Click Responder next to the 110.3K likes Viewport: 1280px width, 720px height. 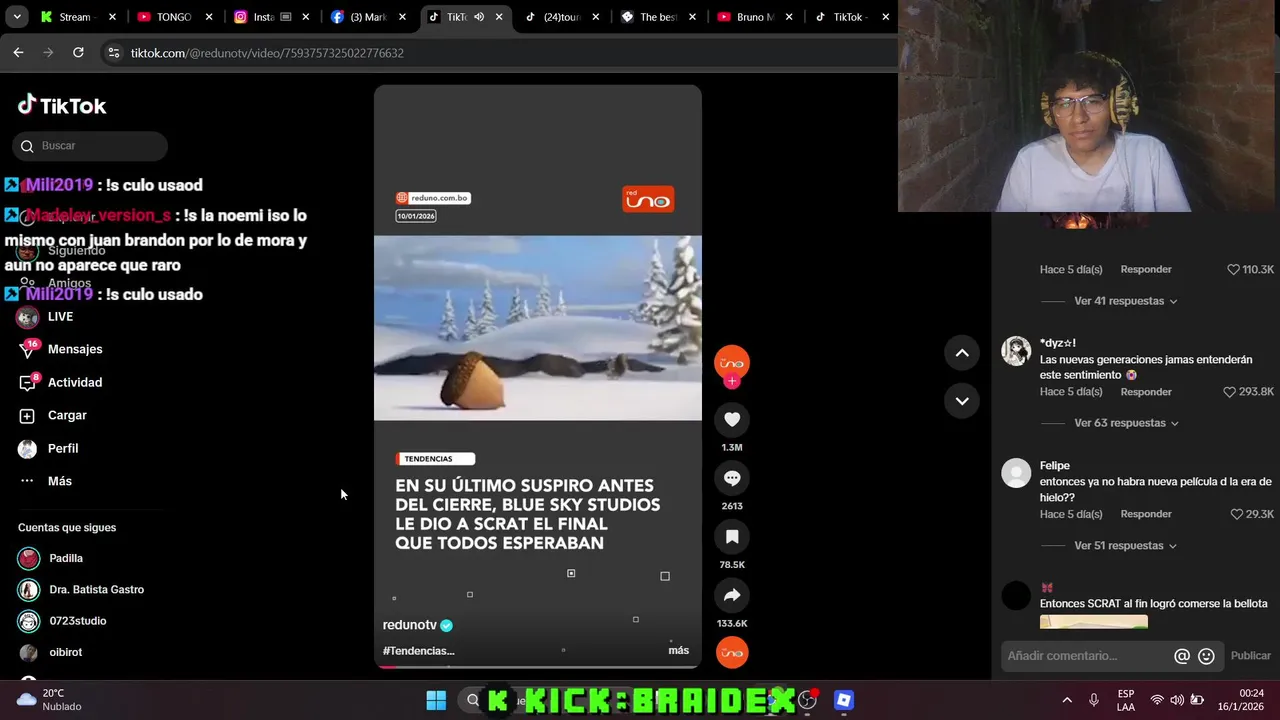point(1146,269)
